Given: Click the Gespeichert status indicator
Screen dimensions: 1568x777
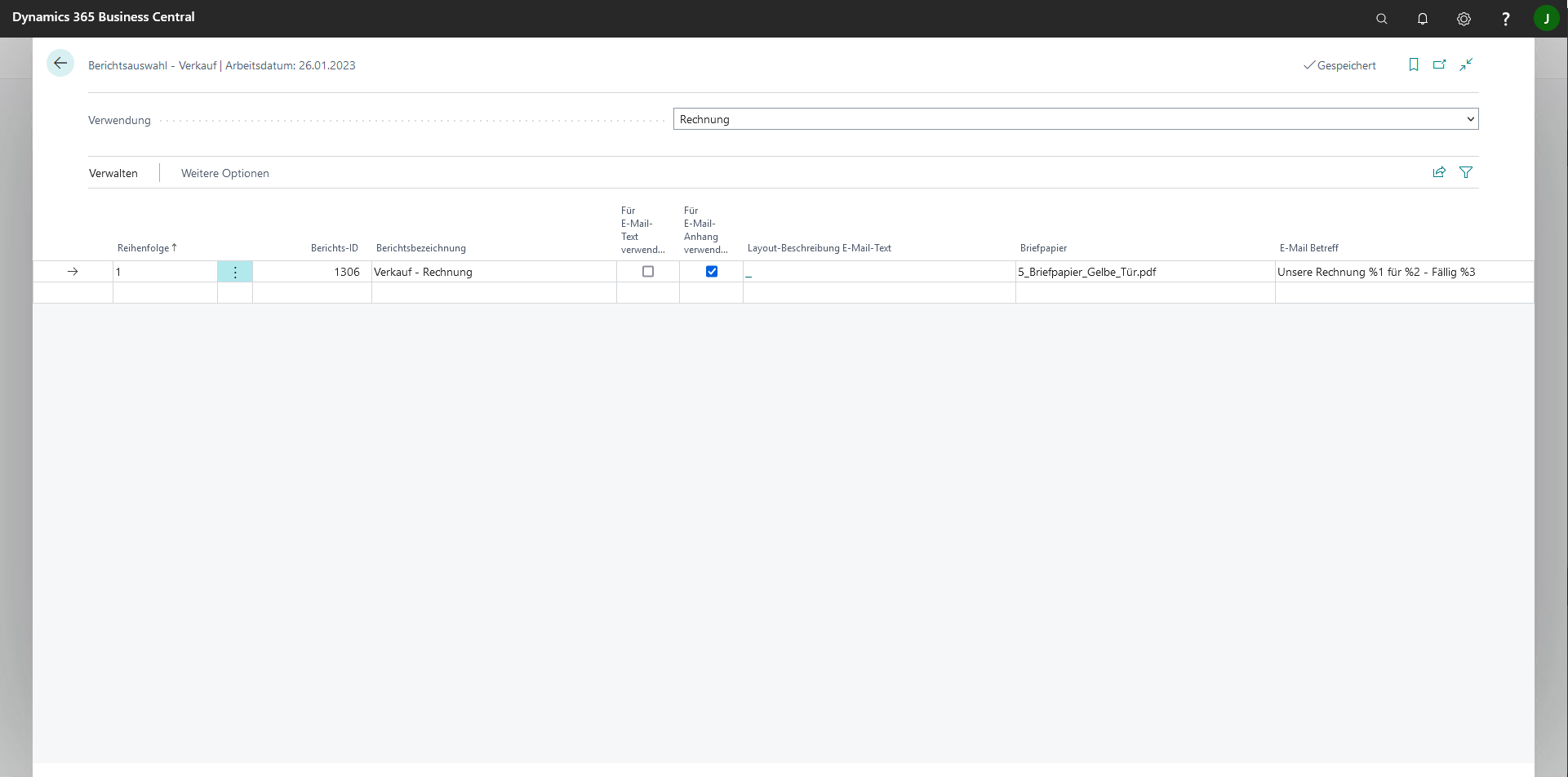Looking at the screenshot, I should coord(1339,65).
